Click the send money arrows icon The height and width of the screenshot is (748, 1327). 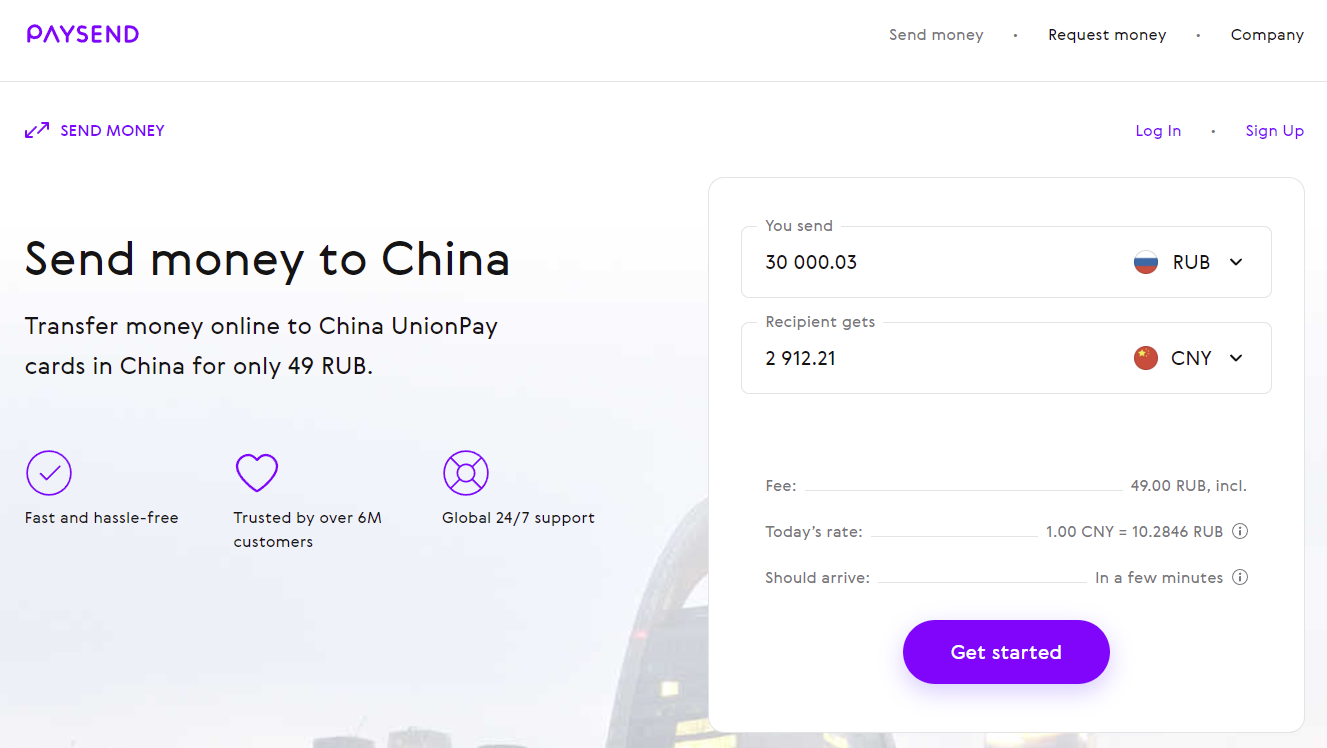click(37, 131)
